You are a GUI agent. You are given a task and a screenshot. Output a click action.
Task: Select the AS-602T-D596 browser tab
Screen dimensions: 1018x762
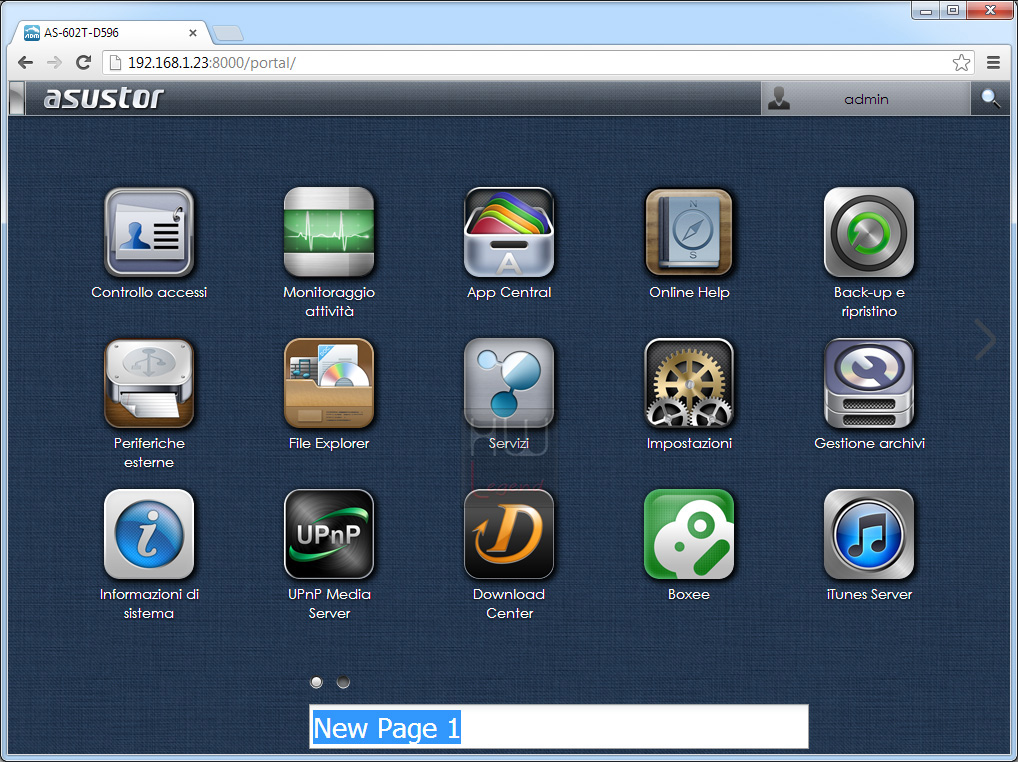click(110, 32)
